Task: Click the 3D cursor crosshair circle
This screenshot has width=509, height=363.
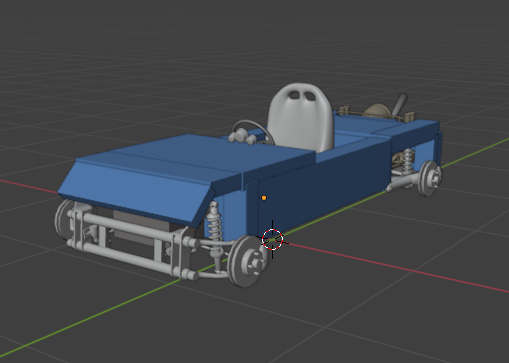Action: (273, 239)
